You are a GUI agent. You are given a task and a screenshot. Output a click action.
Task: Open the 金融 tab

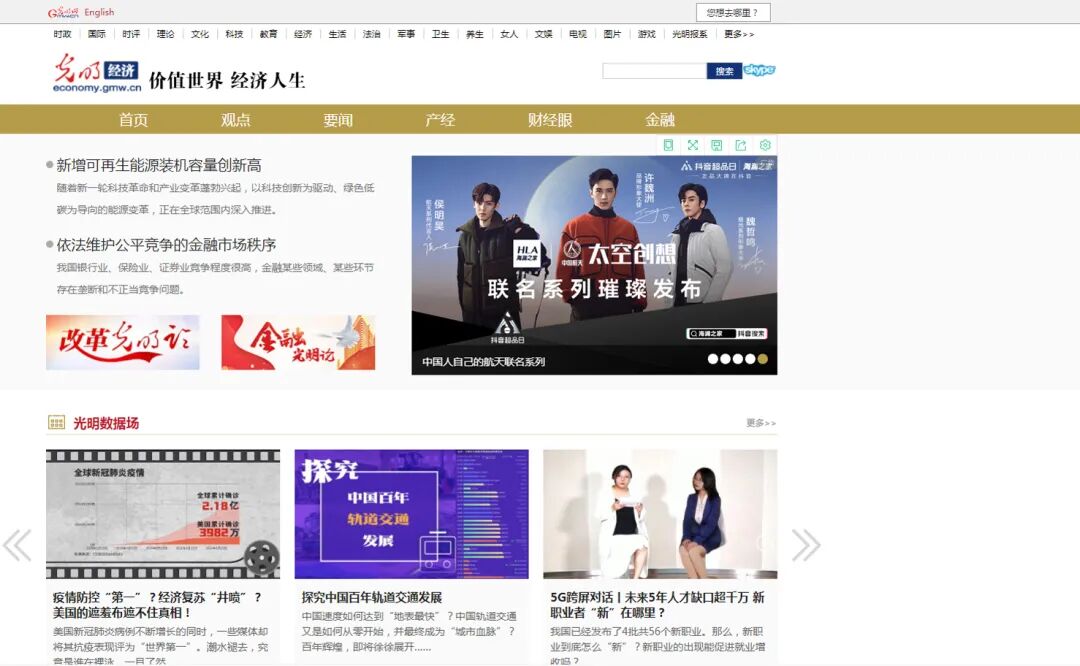(x=660, y=120)
